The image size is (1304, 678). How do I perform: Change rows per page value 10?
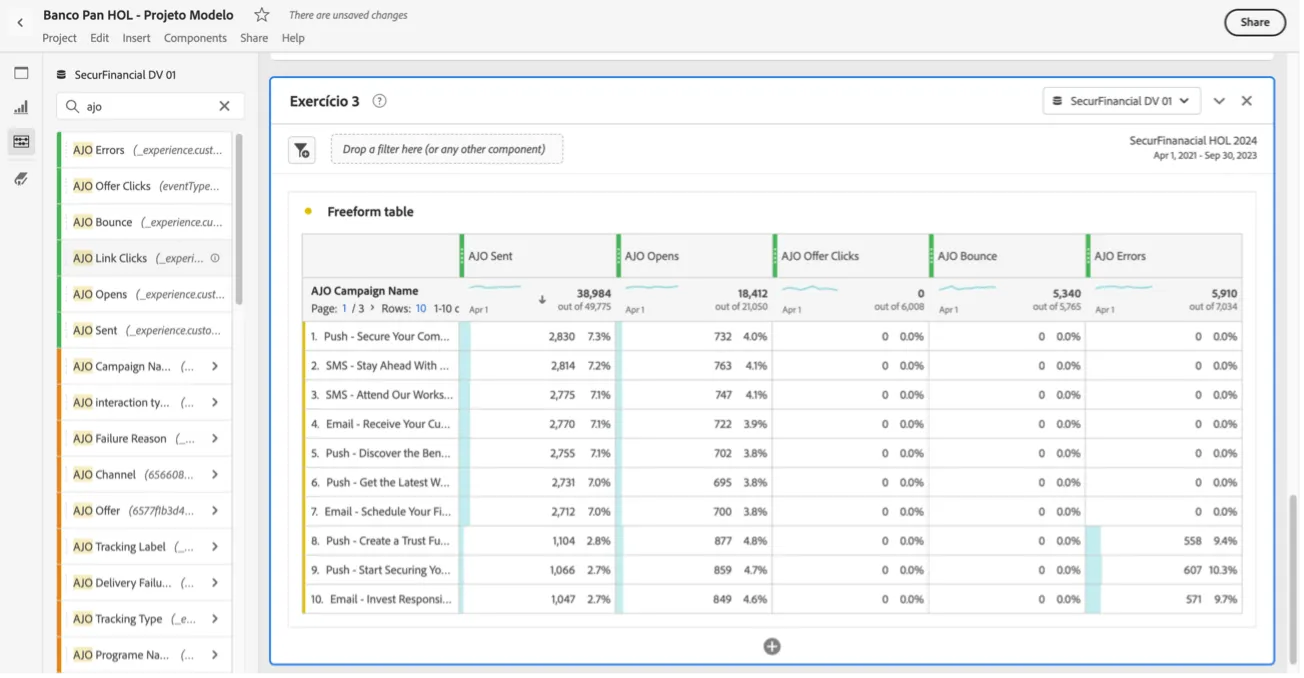point(422,309)
